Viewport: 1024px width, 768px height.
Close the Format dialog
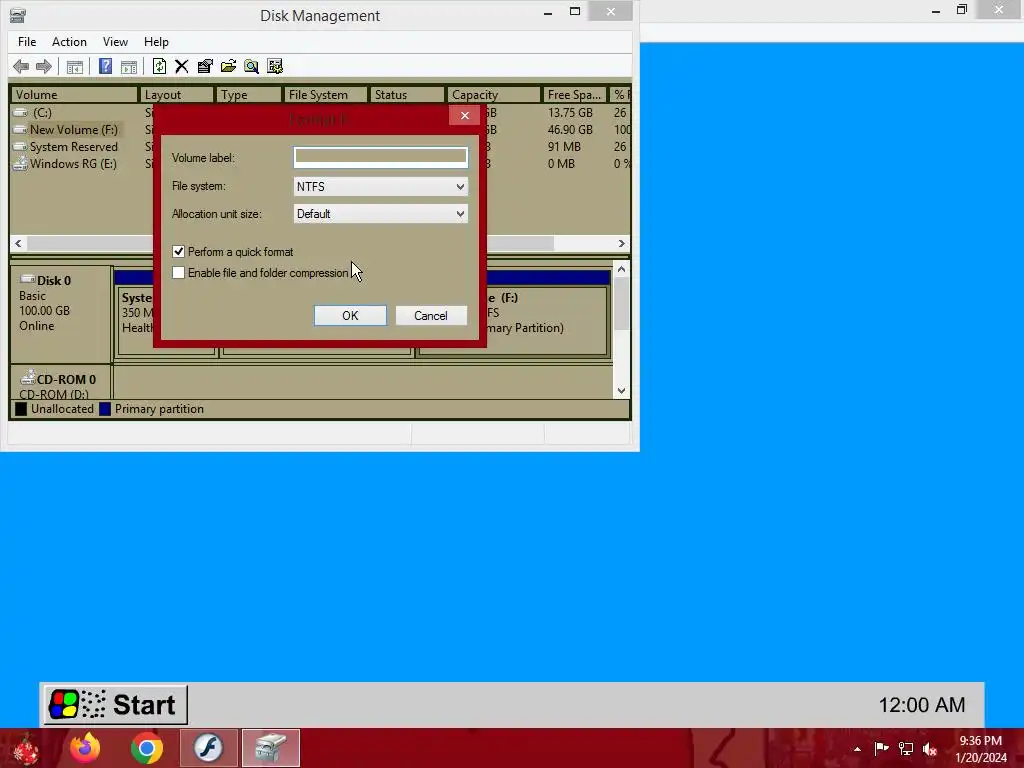click(464, 116)
